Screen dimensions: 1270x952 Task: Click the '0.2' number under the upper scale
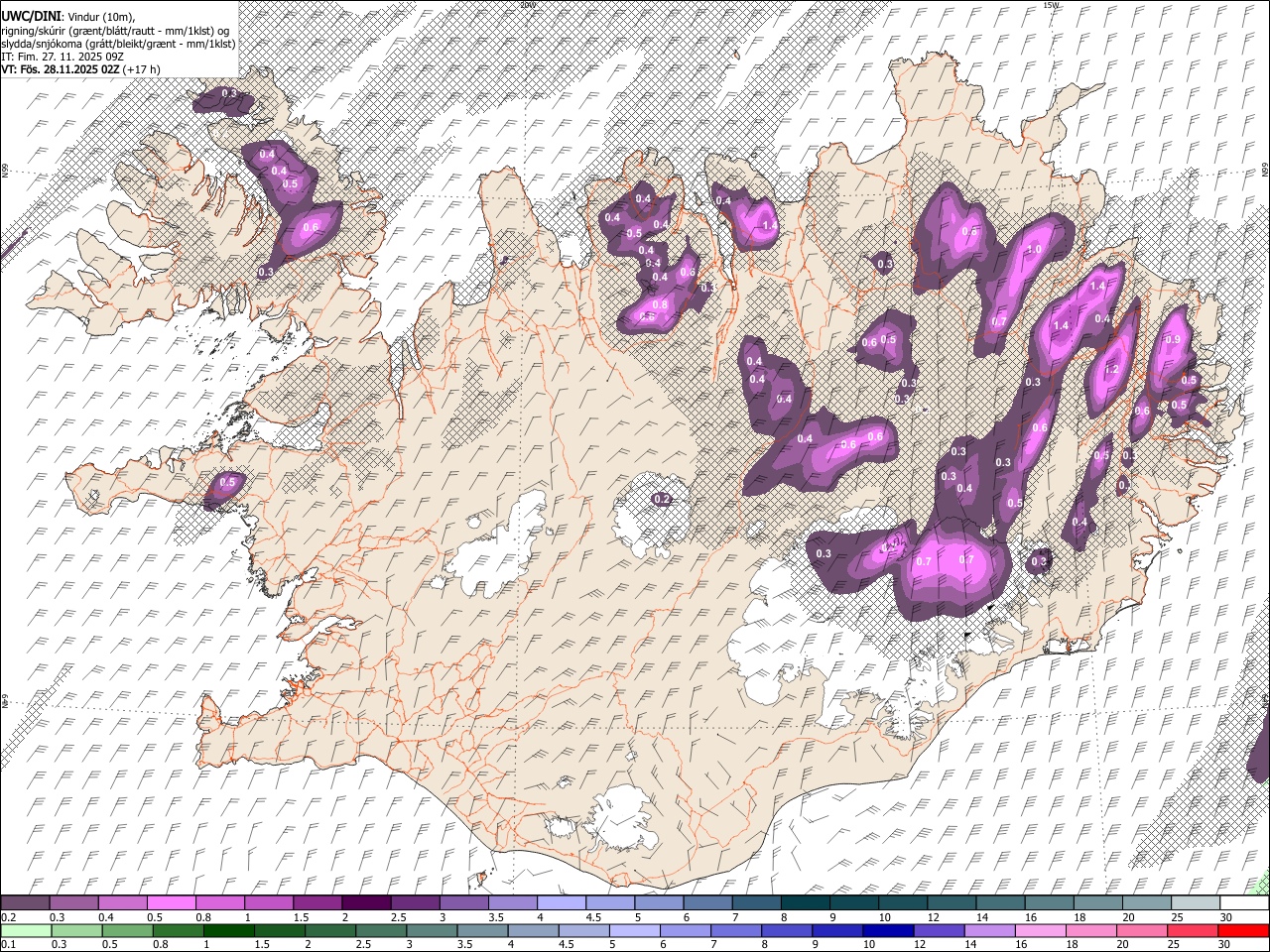pyautogui.click(x=9, y=917)
